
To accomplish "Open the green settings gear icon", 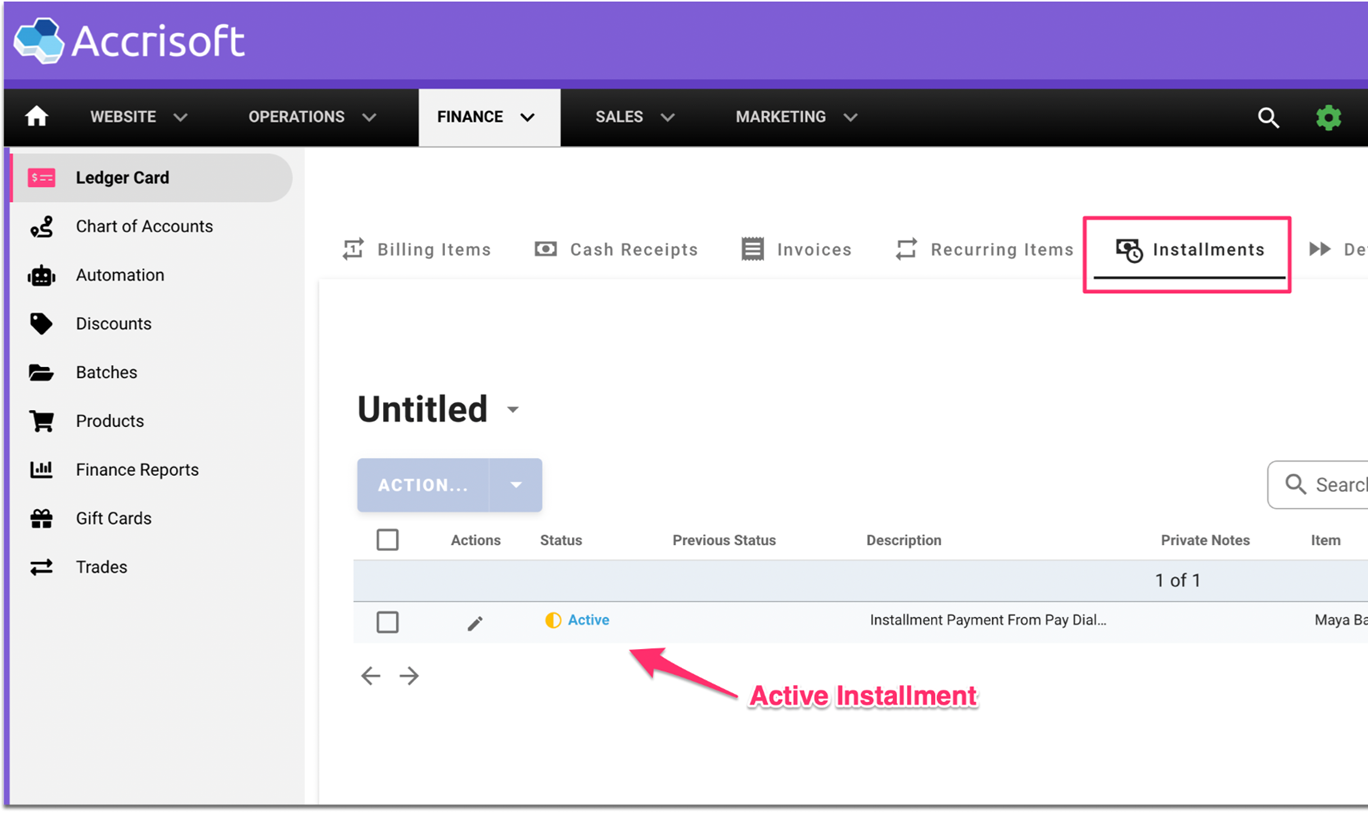I will pos(1328,117).
